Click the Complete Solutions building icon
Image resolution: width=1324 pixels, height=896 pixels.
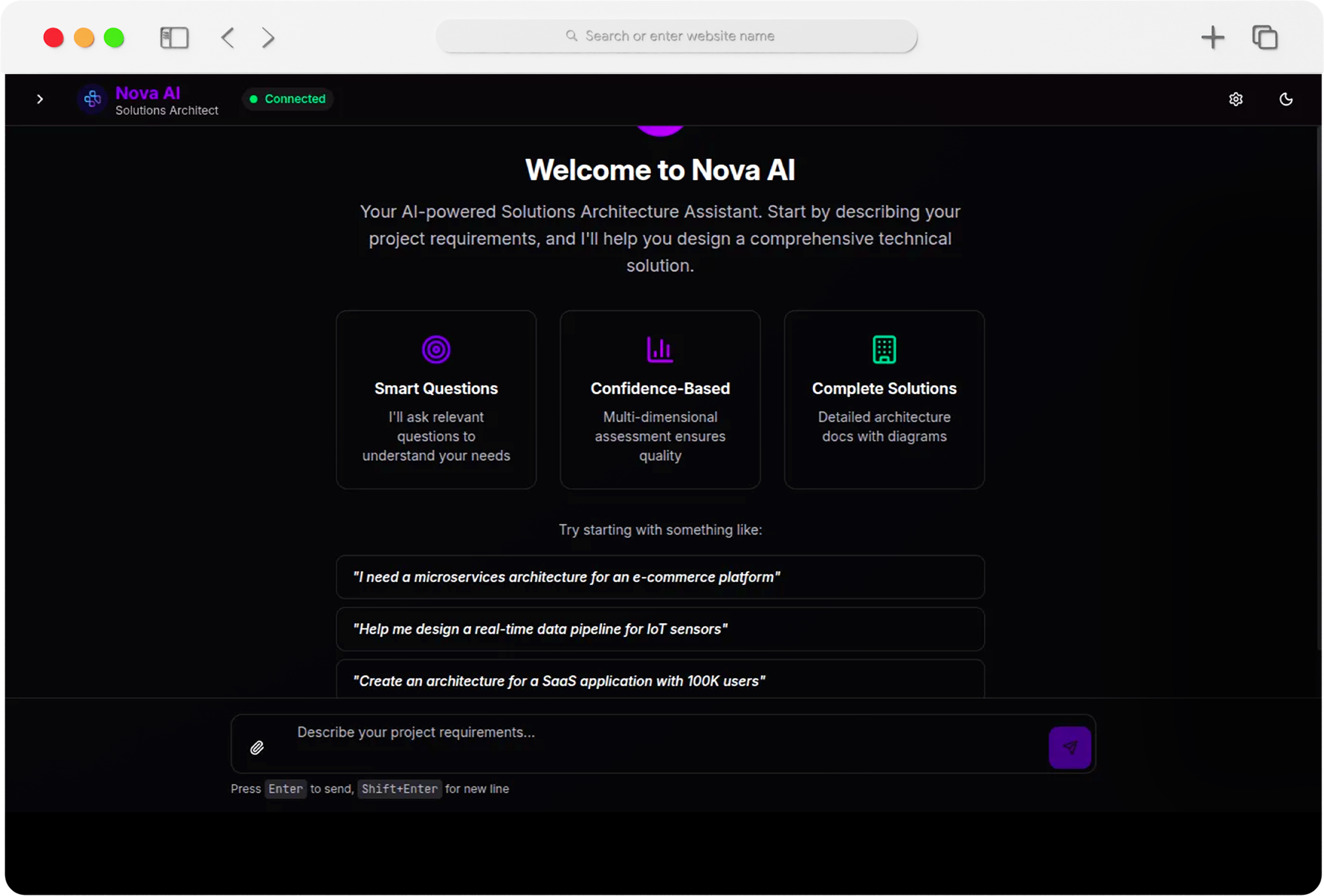pos(884,349)
